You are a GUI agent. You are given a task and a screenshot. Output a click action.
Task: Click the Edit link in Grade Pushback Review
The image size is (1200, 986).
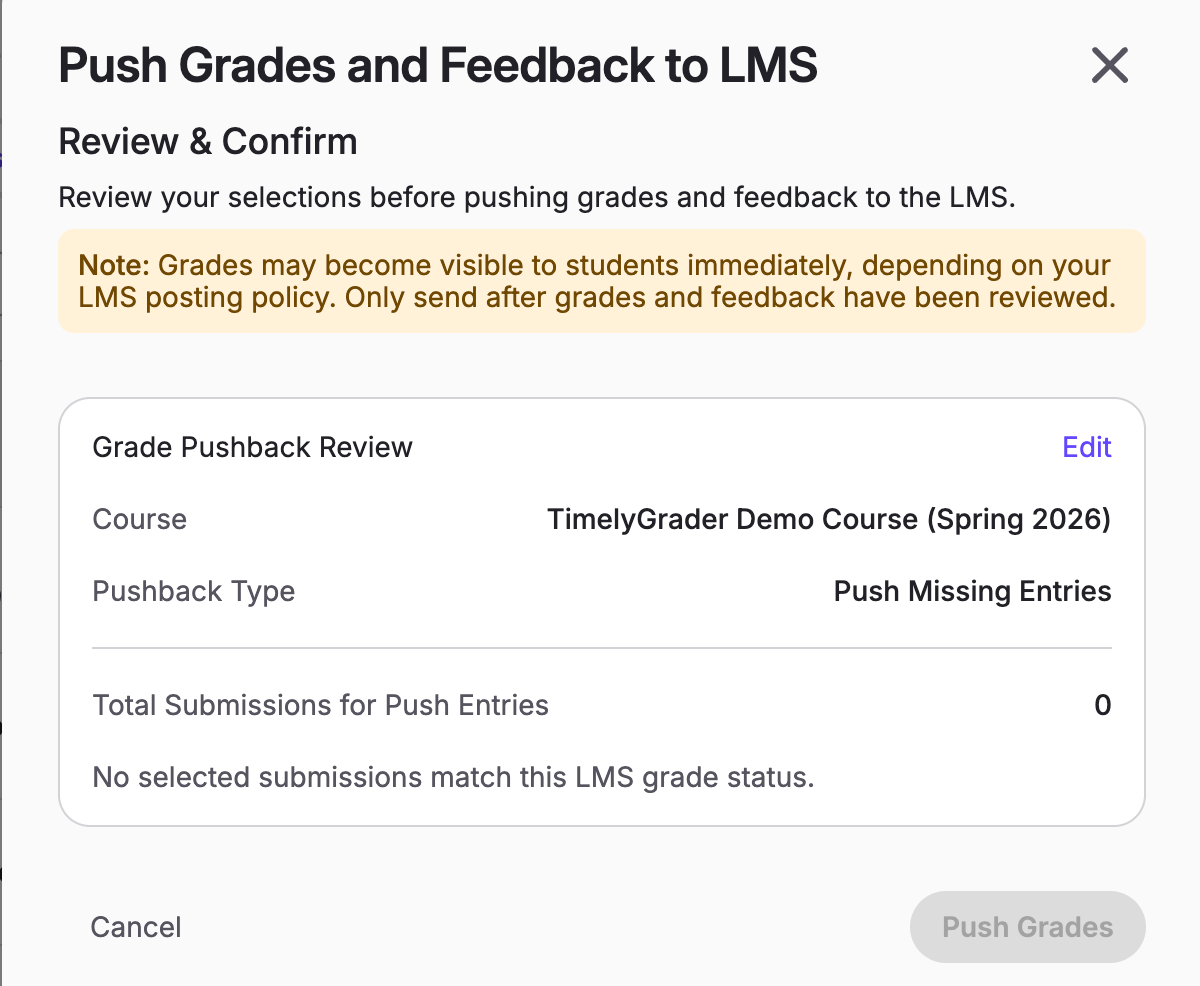tap(1087, 447)
